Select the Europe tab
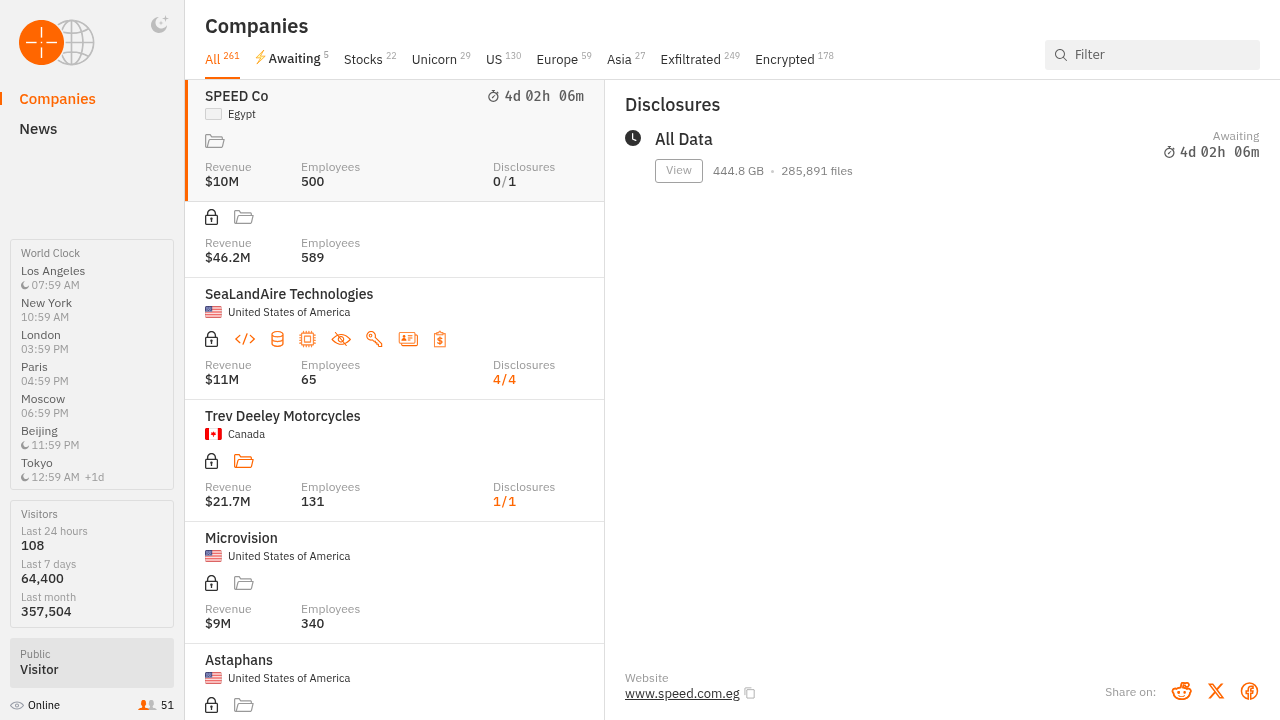Viewport: 1280px width, 720px height. pos(564,59)
